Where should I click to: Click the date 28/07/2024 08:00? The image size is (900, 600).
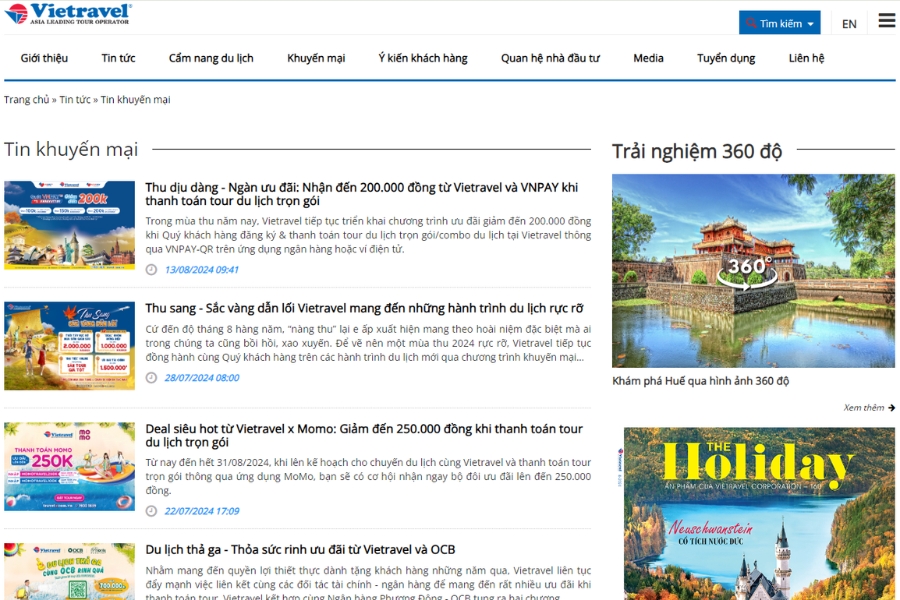202,378
